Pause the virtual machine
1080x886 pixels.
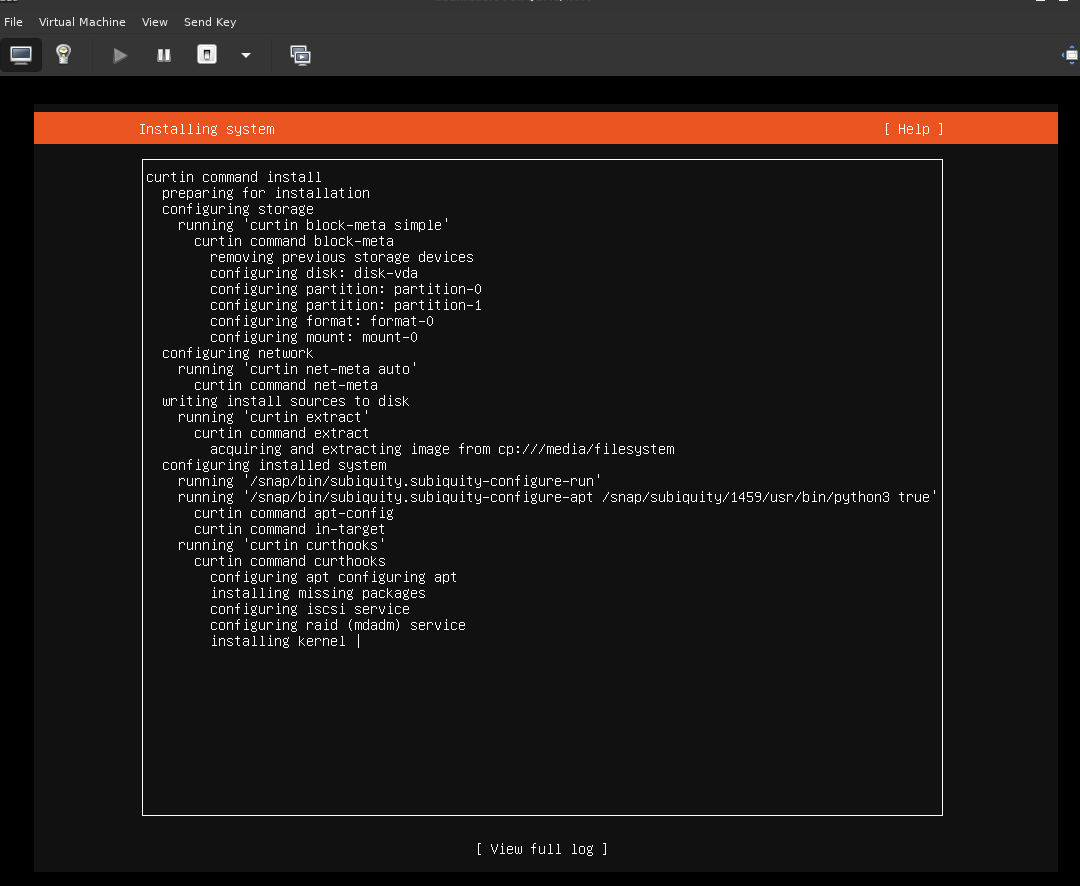click(x=164, y=55)
